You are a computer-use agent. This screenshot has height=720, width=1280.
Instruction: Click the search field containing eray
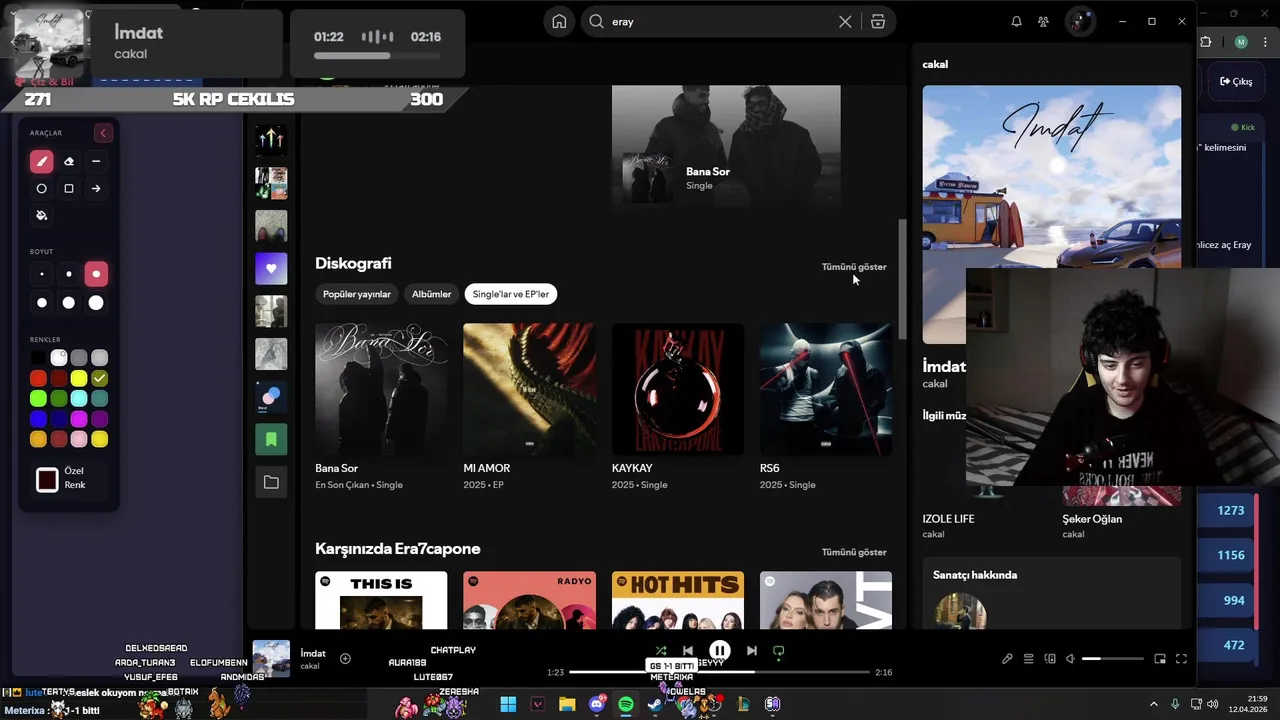click(722, 21)
